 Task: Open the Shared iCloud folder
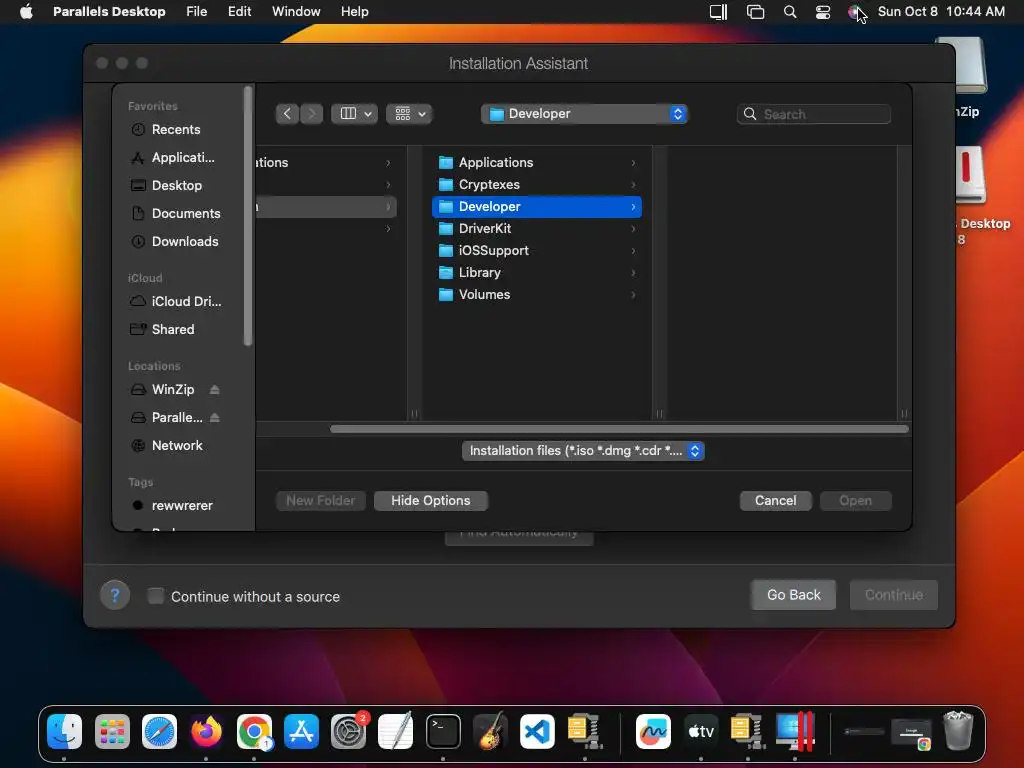pyautogui.click(x=175, y=329)
